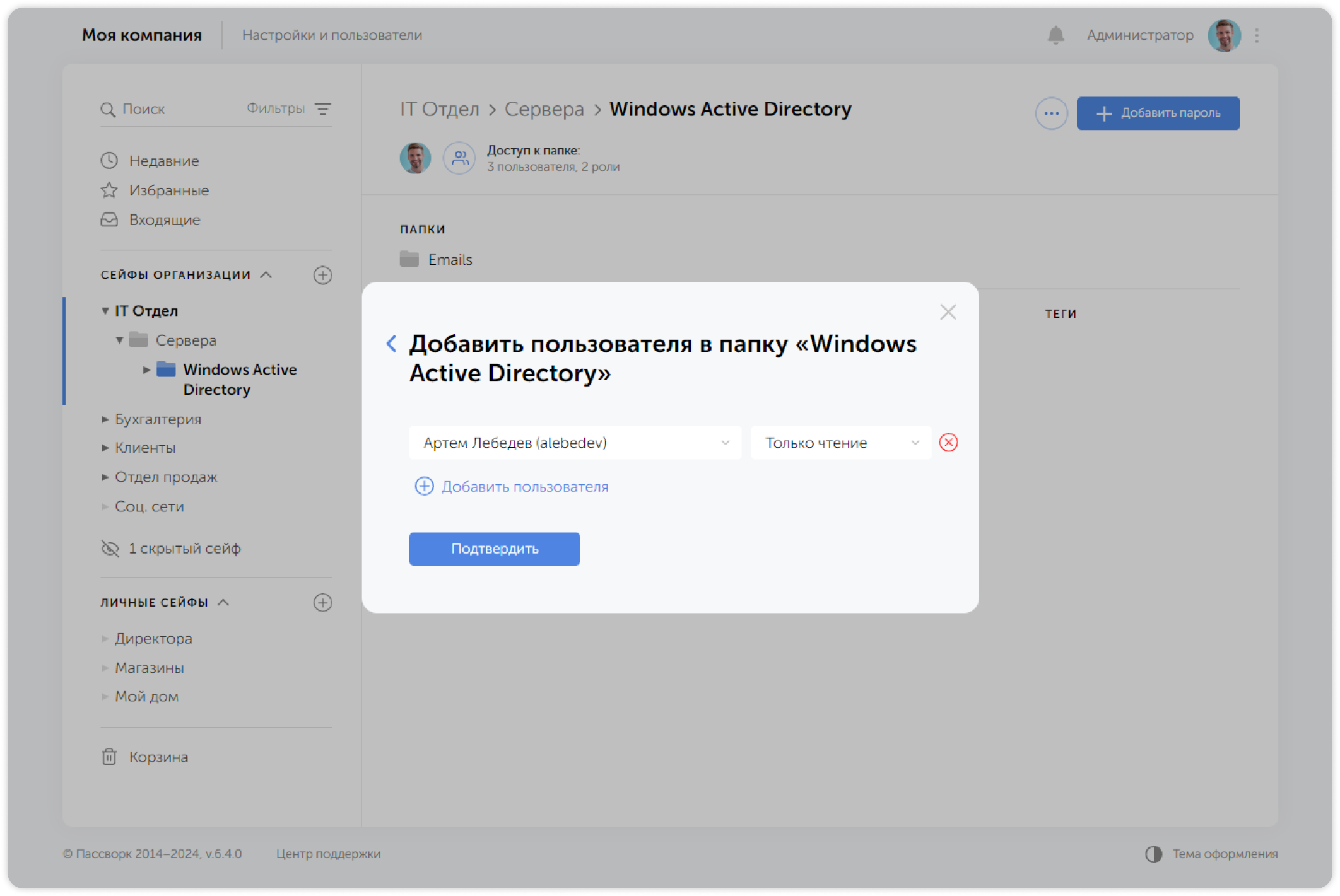1340x896 pixels.
Task: Show the 1 скрытый сейф hidden safe
Action: [x=184, y=549]
